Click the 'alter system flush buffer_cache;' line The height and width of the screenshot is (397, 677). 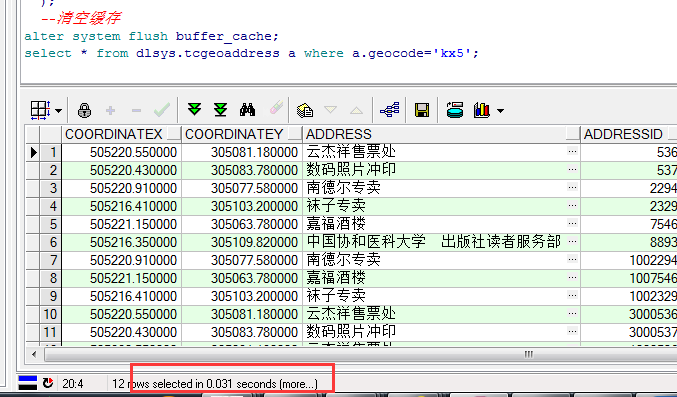click(152, 36)
